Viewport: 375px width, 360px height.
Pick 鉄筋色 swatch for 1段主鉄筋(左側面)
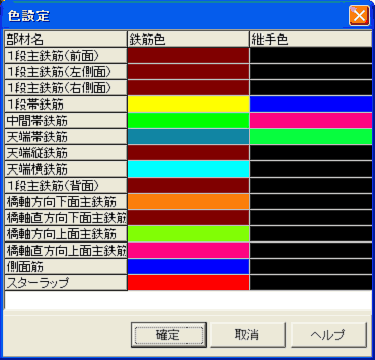(x=188, y=71)
